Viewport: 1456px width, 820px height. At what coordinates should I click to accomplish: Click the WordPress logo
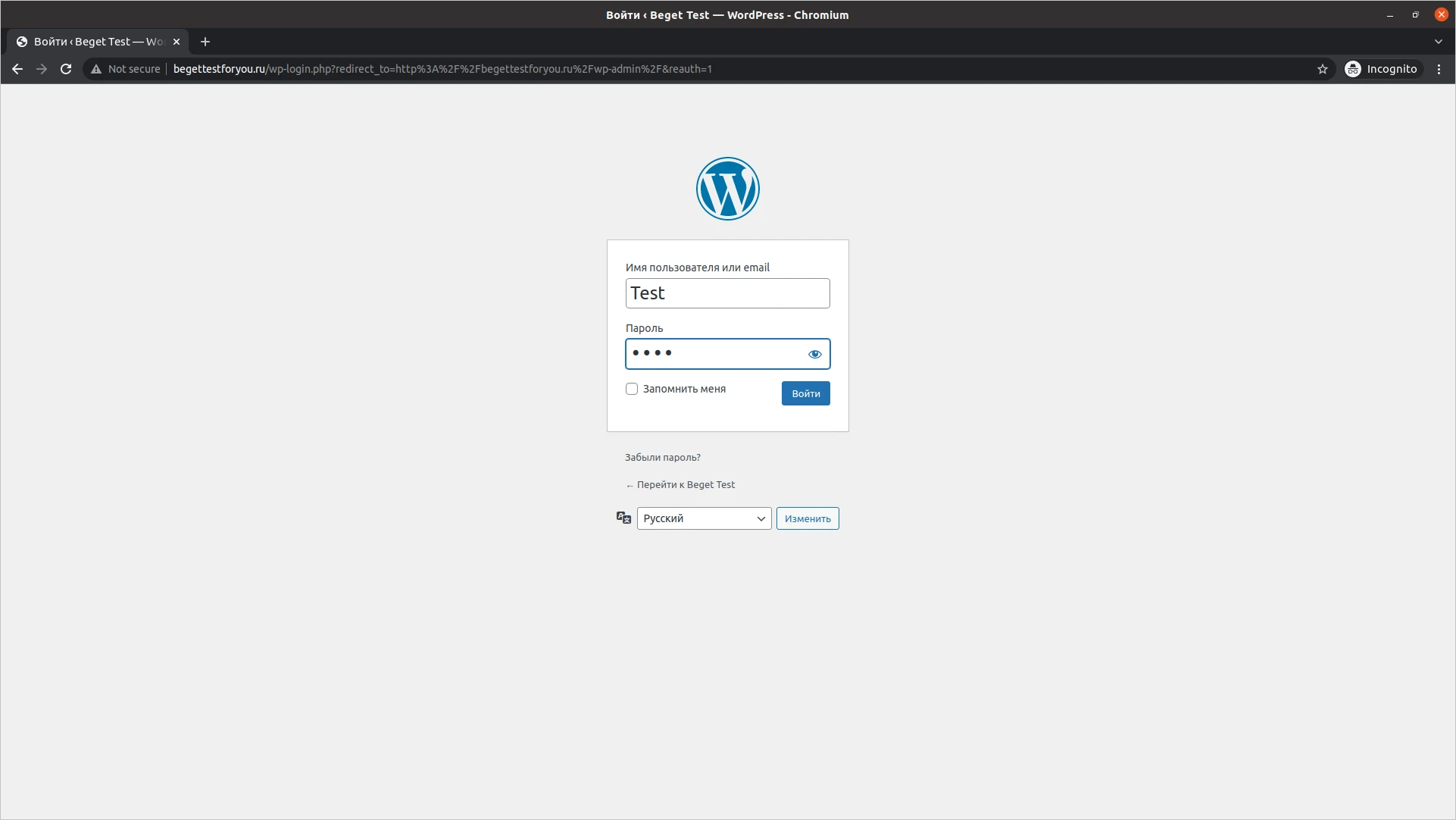(x=727, y=189)
